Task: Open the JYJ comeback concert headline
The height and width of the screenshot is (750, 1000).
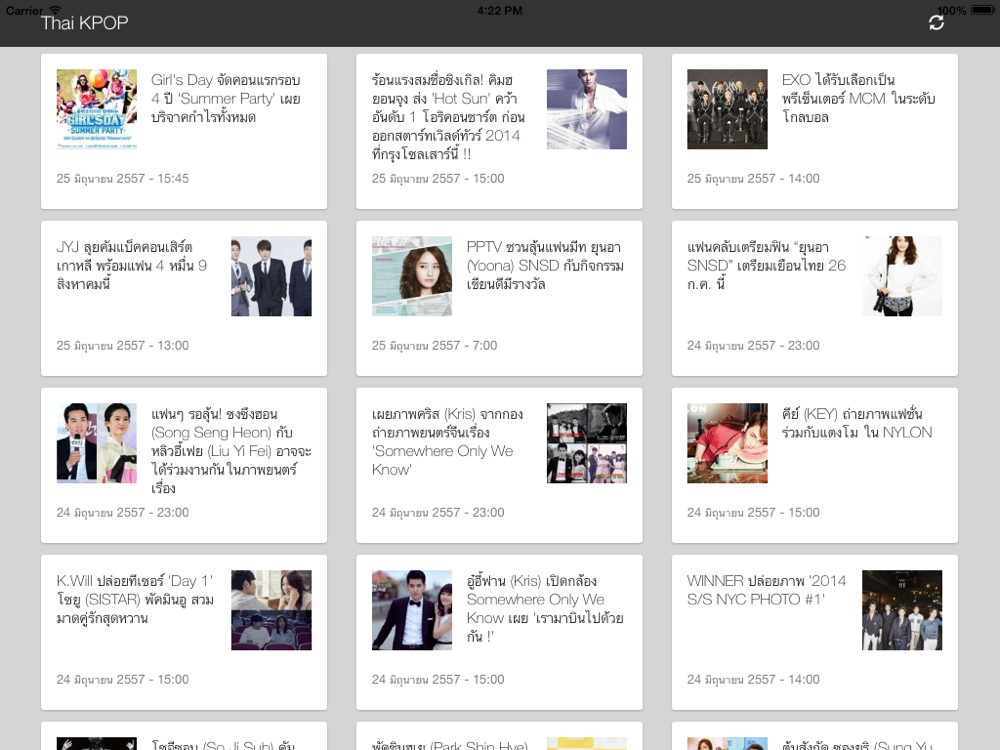Action: point(132,265)
